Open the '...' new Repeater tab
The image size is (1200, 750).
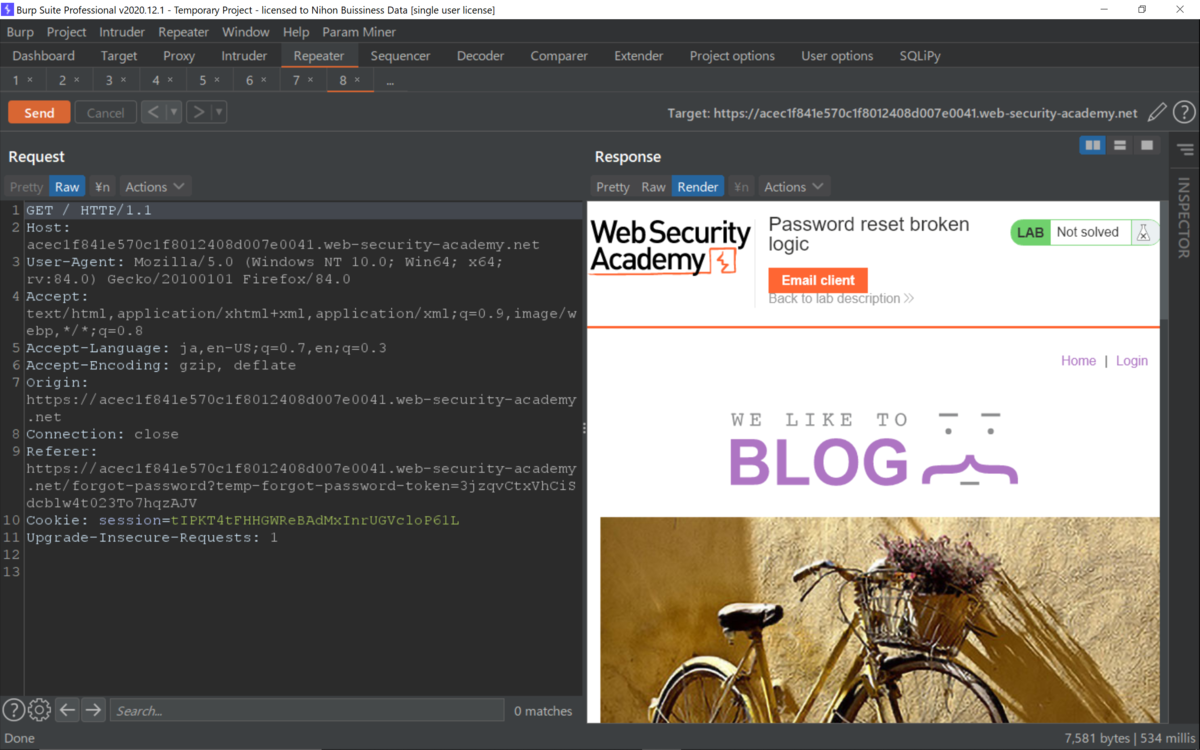pyautogui.click(x=390, y=80)
